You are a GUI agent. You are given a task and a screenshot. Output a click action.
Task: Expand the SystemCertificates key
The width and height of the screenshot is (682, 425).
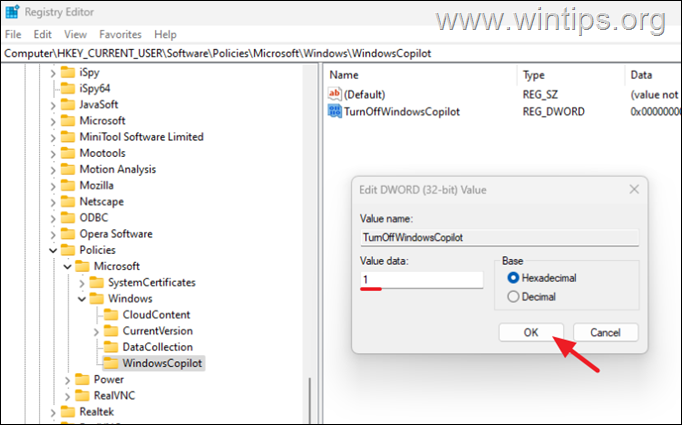click(x=82, y=283)
